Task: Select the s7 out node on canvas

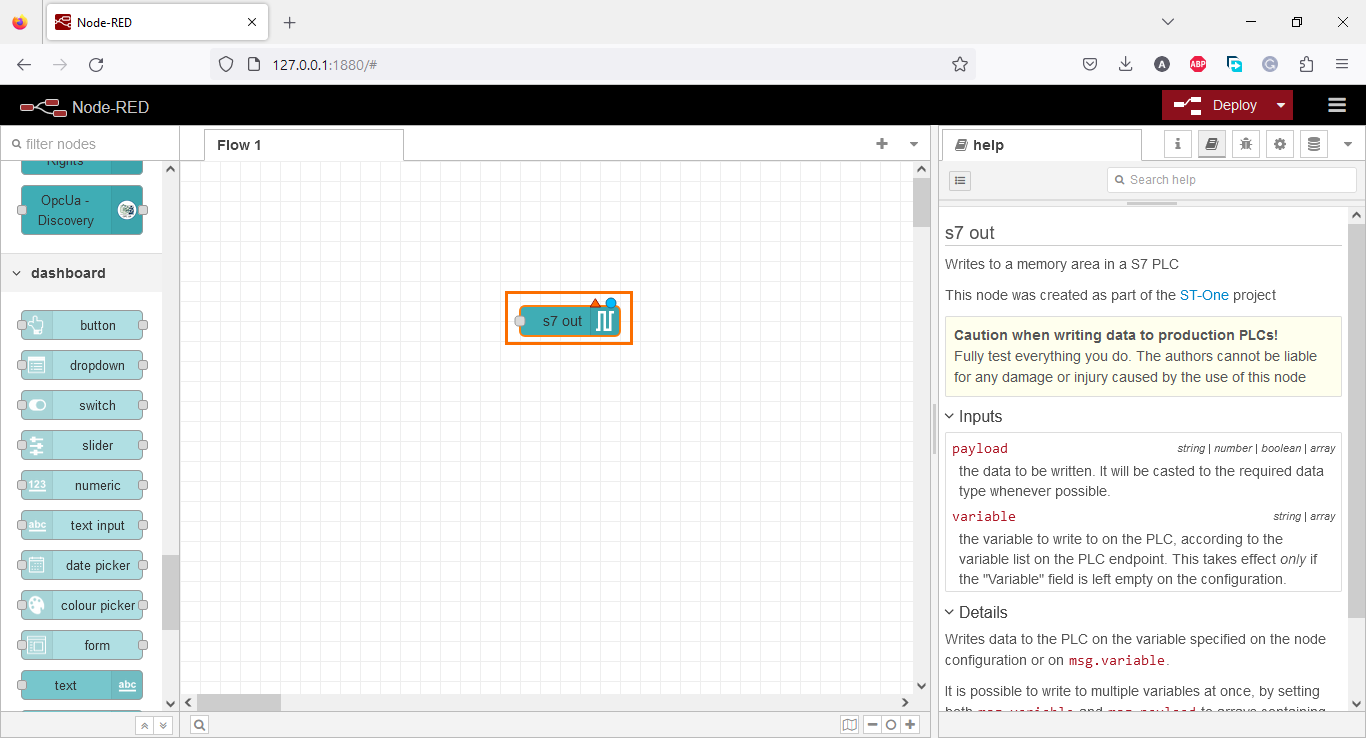Action: [x=570, y=321]
